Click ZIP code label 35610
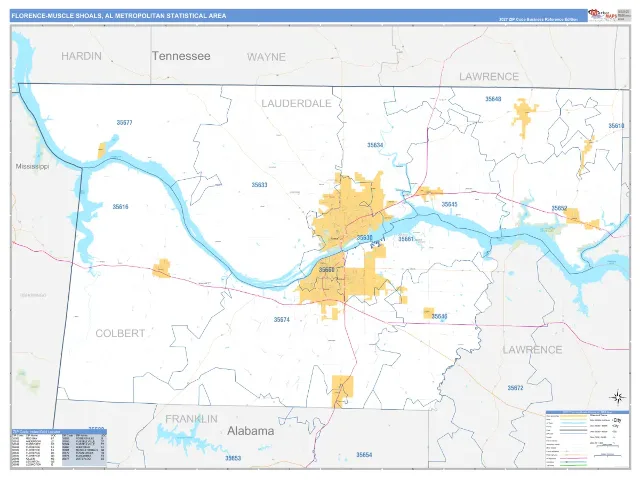The width and height of the screenshot is (640, 480). 616,126
